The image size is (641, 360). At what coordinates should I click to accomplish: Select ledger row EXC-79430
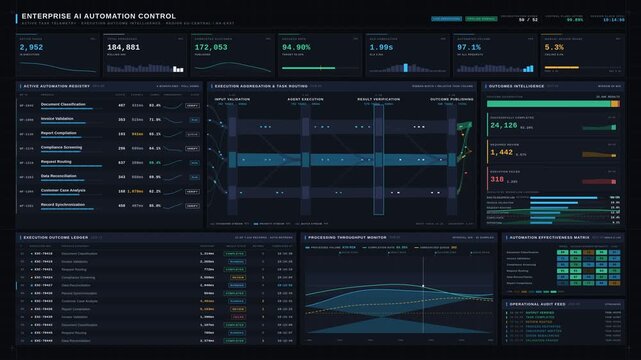click(157, 293)
